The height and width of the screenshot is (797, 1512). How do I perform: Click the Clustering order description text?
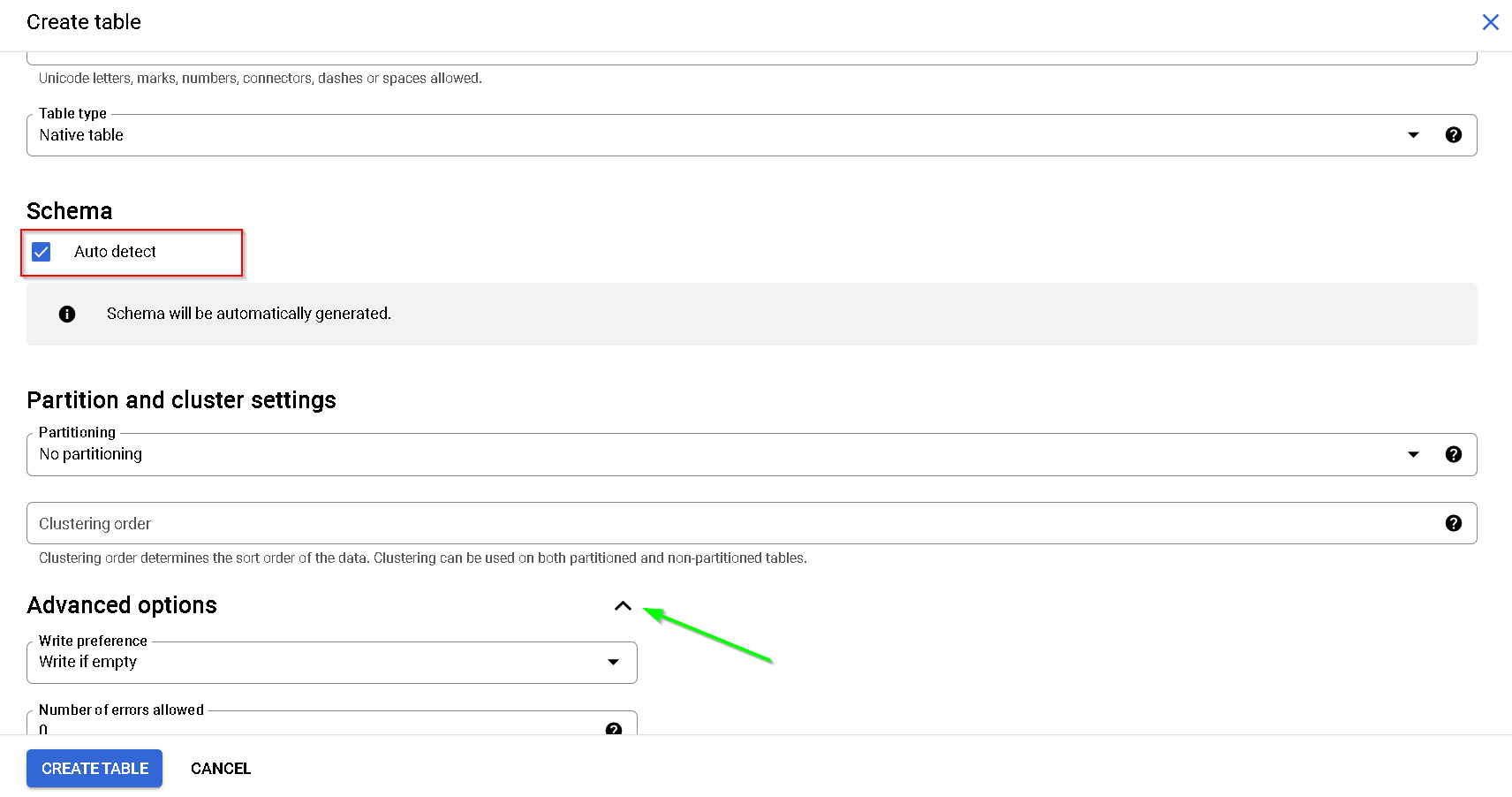[x=423, y=558]
